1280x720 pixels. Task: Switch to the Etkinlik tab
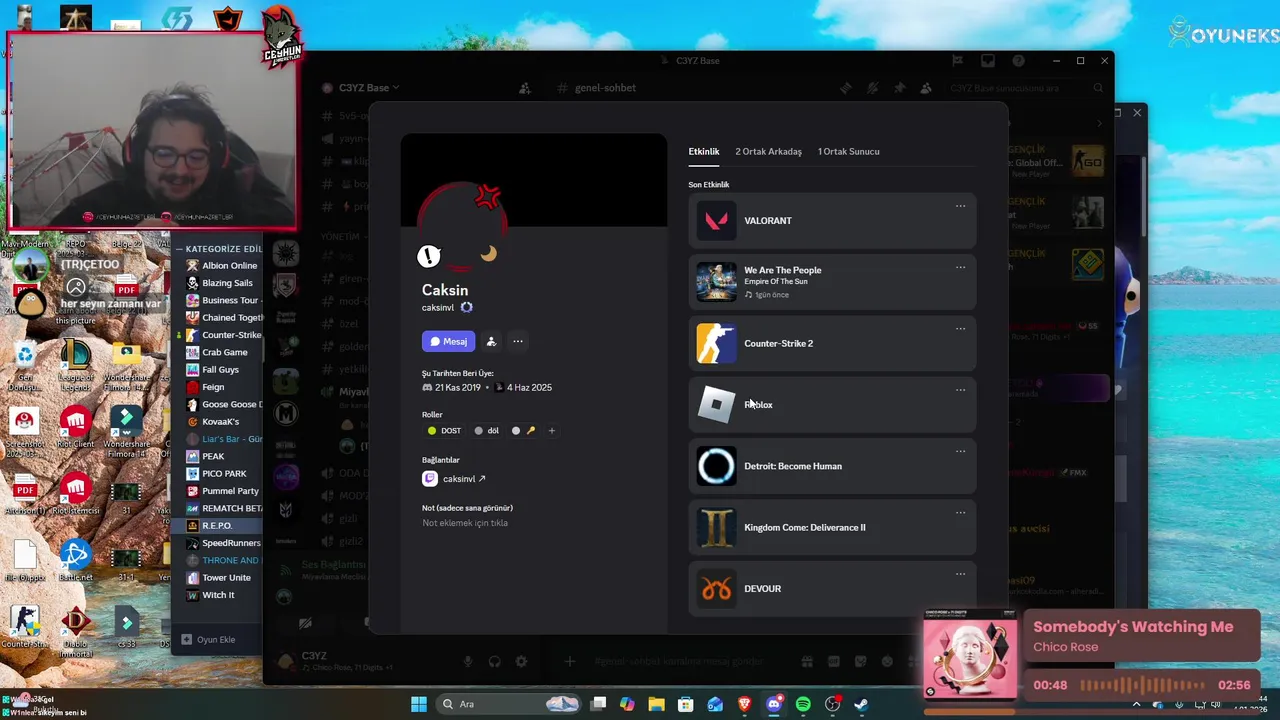[x=704, y=151]
